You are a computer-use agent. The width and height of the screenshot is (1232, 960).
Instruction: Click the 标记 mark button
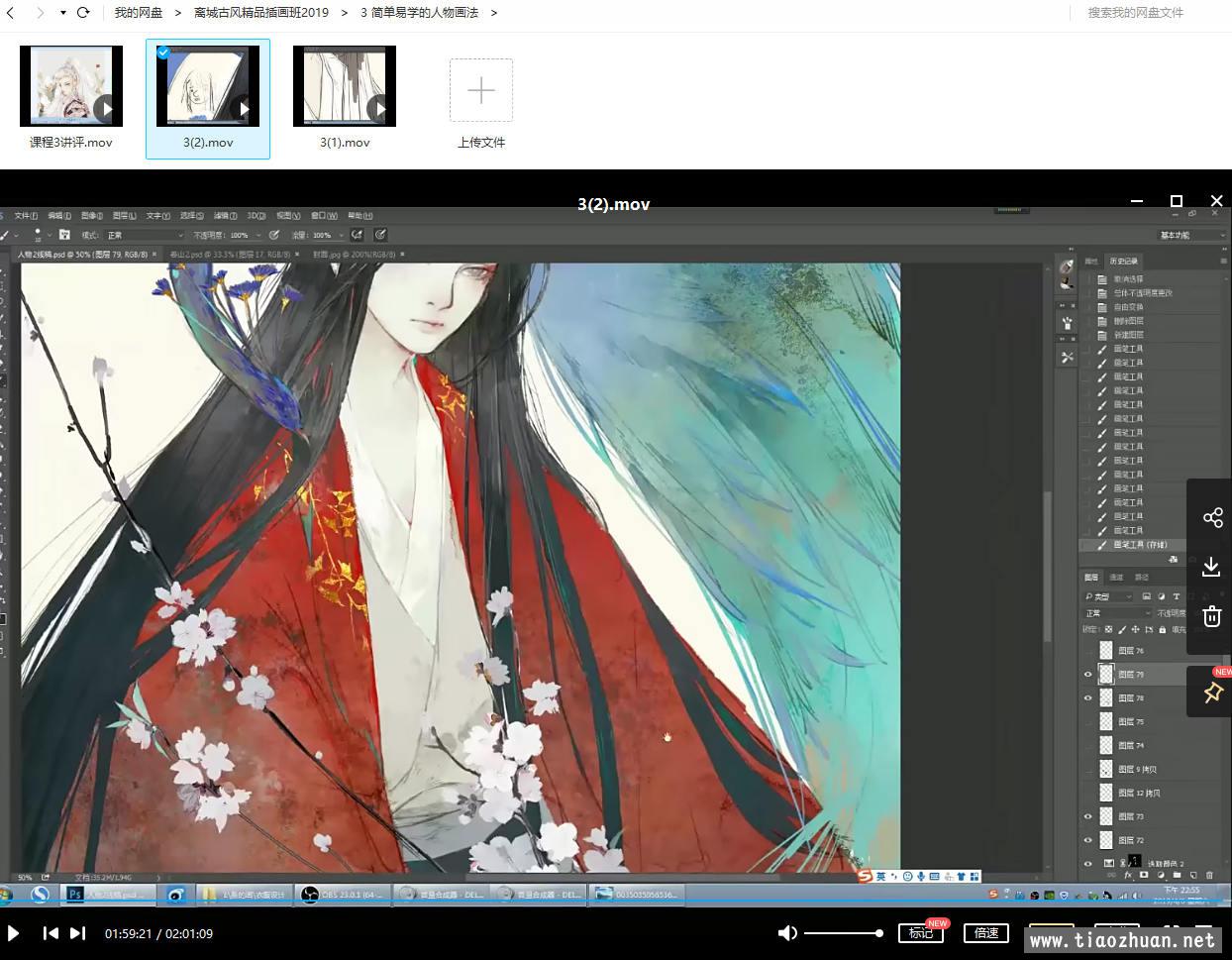(921, 933)
